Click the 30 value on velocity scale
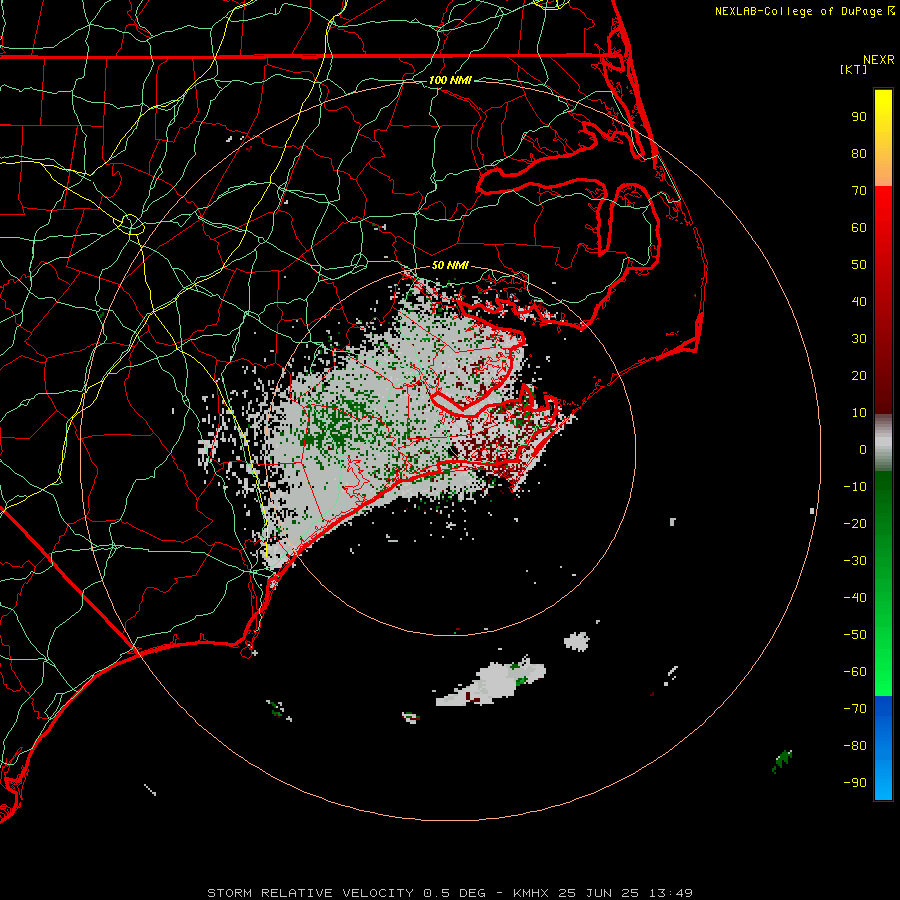Screen dimensions: 900x900 859,339
